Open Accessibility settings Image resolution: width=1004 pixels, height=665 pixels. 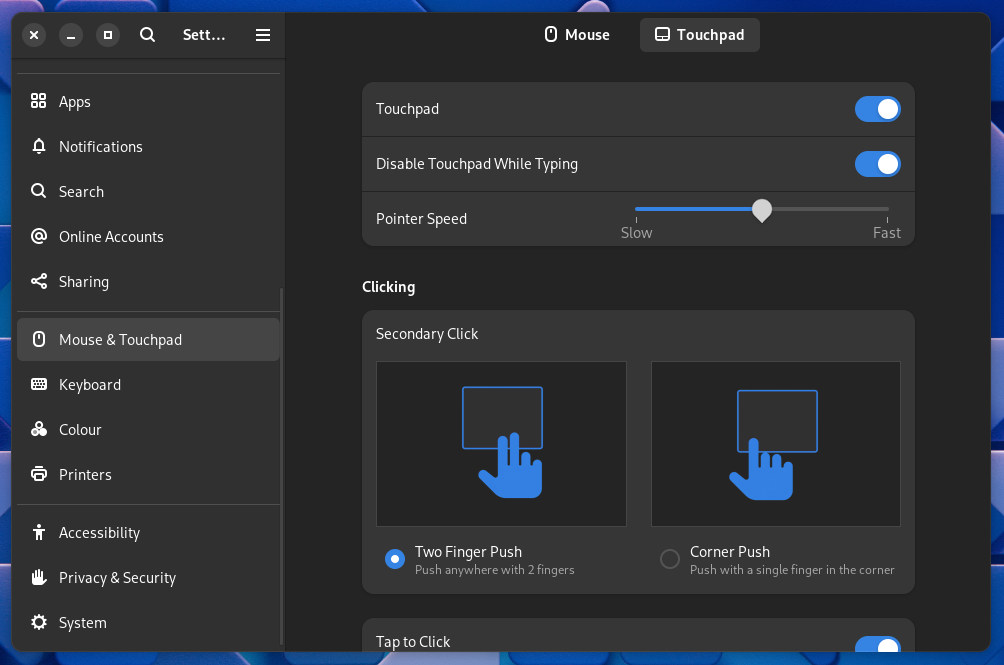[149, 533]
